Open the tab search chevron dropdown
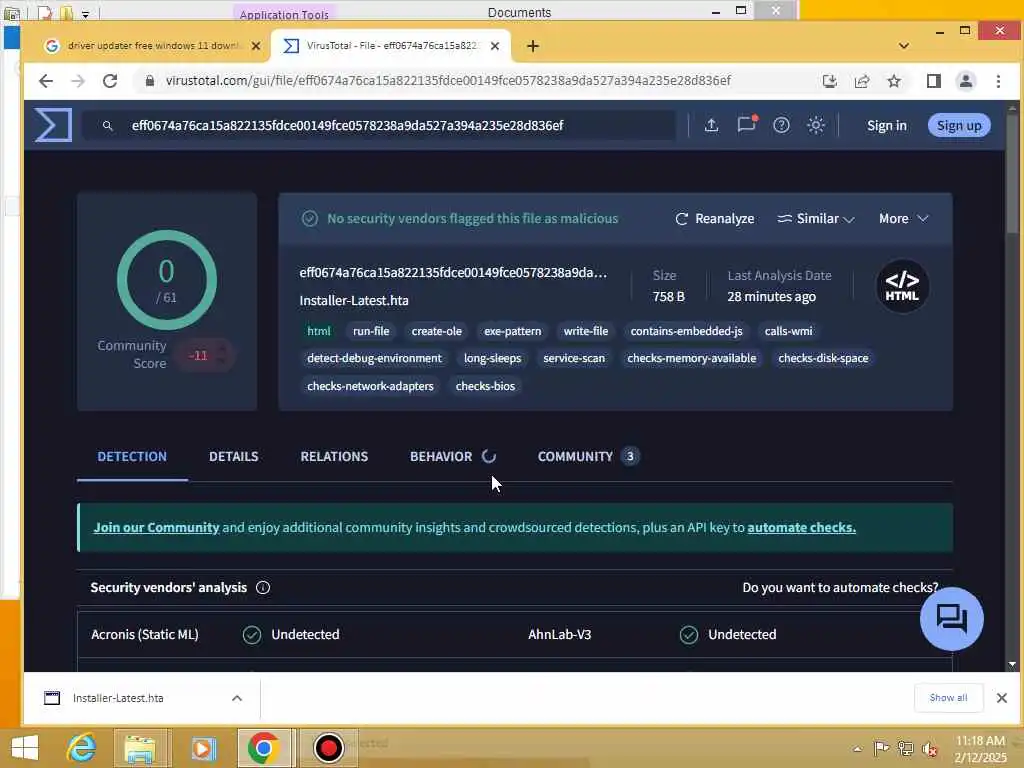1024x768 pixels. [x=904, y=46]
